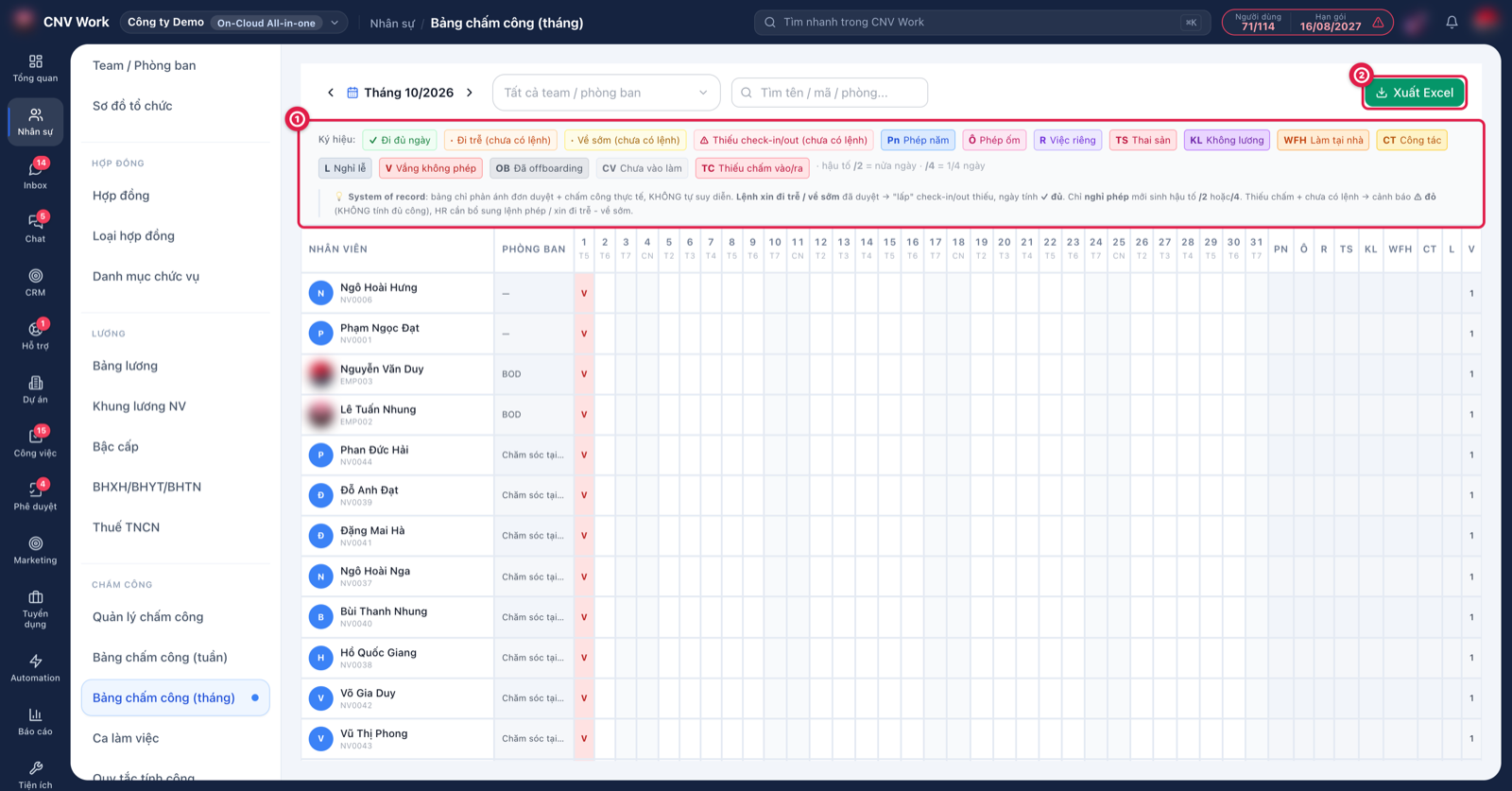Click Vắng không phép legend tag
The image size is (1512, 791).
click(430, 168)
